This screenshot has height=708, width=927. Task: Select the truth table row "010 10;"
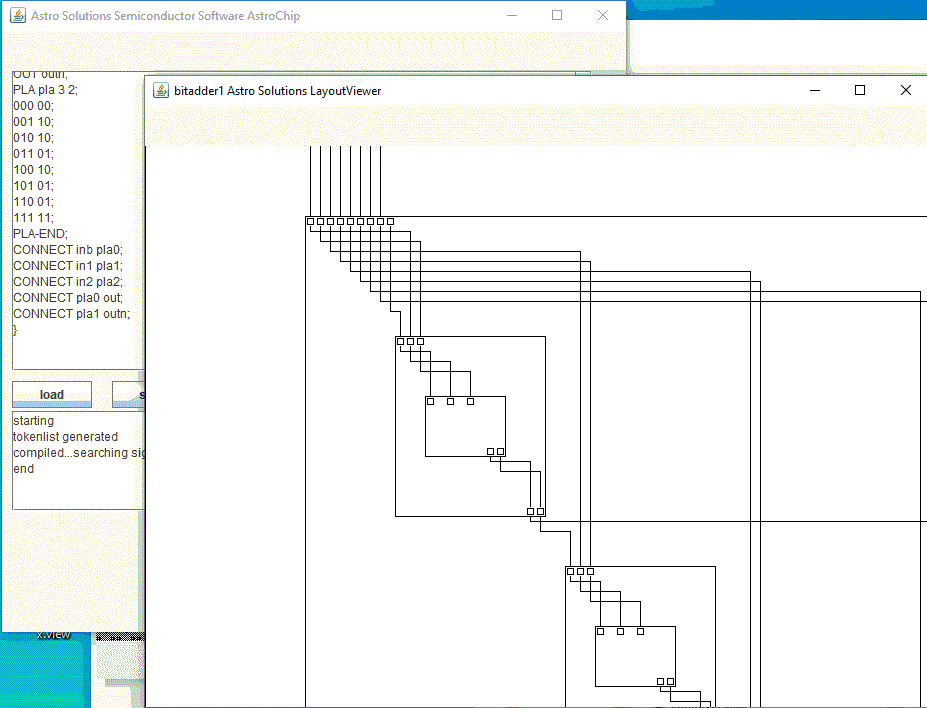[33, 138]
